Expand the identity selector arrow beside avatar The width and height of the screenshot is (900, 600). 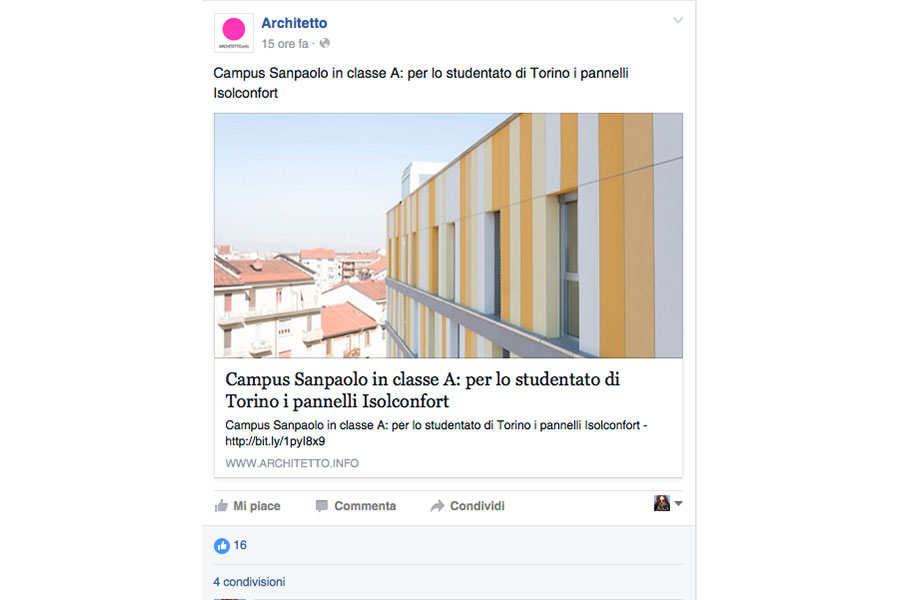tap(678, 504)
